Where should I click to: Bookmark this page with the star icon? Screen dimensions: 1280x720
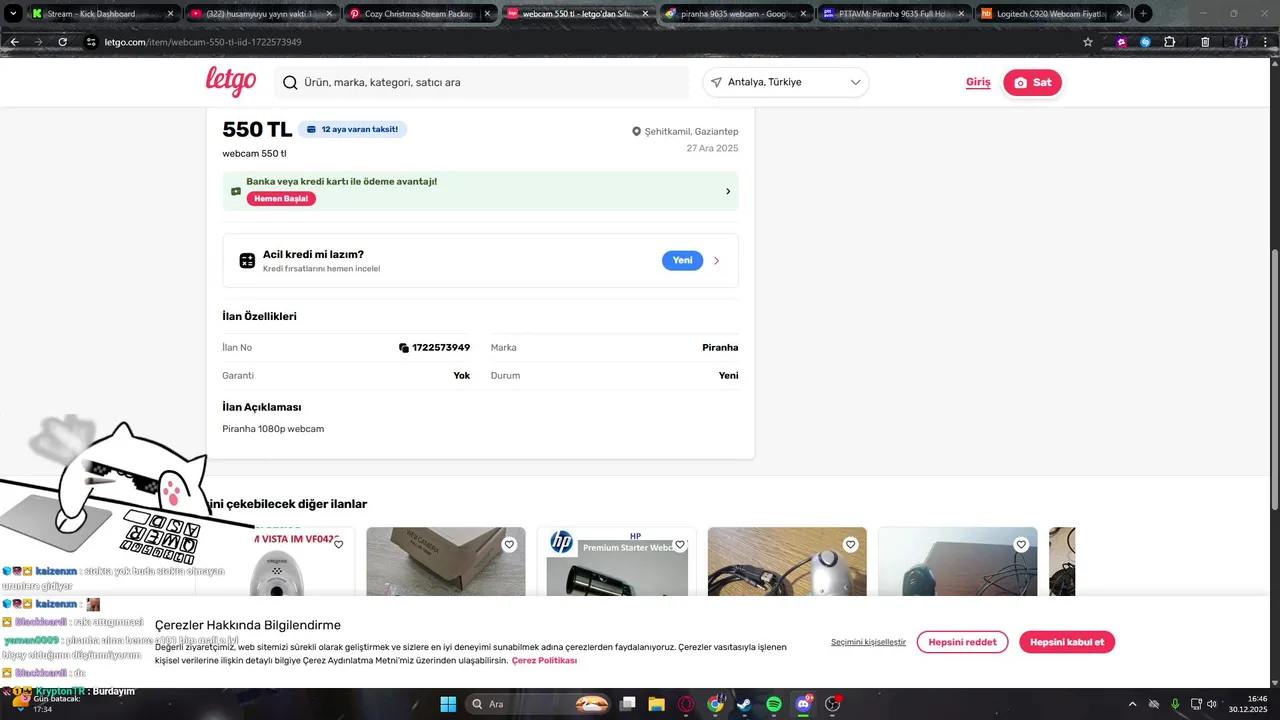(x=1088, y=42)
